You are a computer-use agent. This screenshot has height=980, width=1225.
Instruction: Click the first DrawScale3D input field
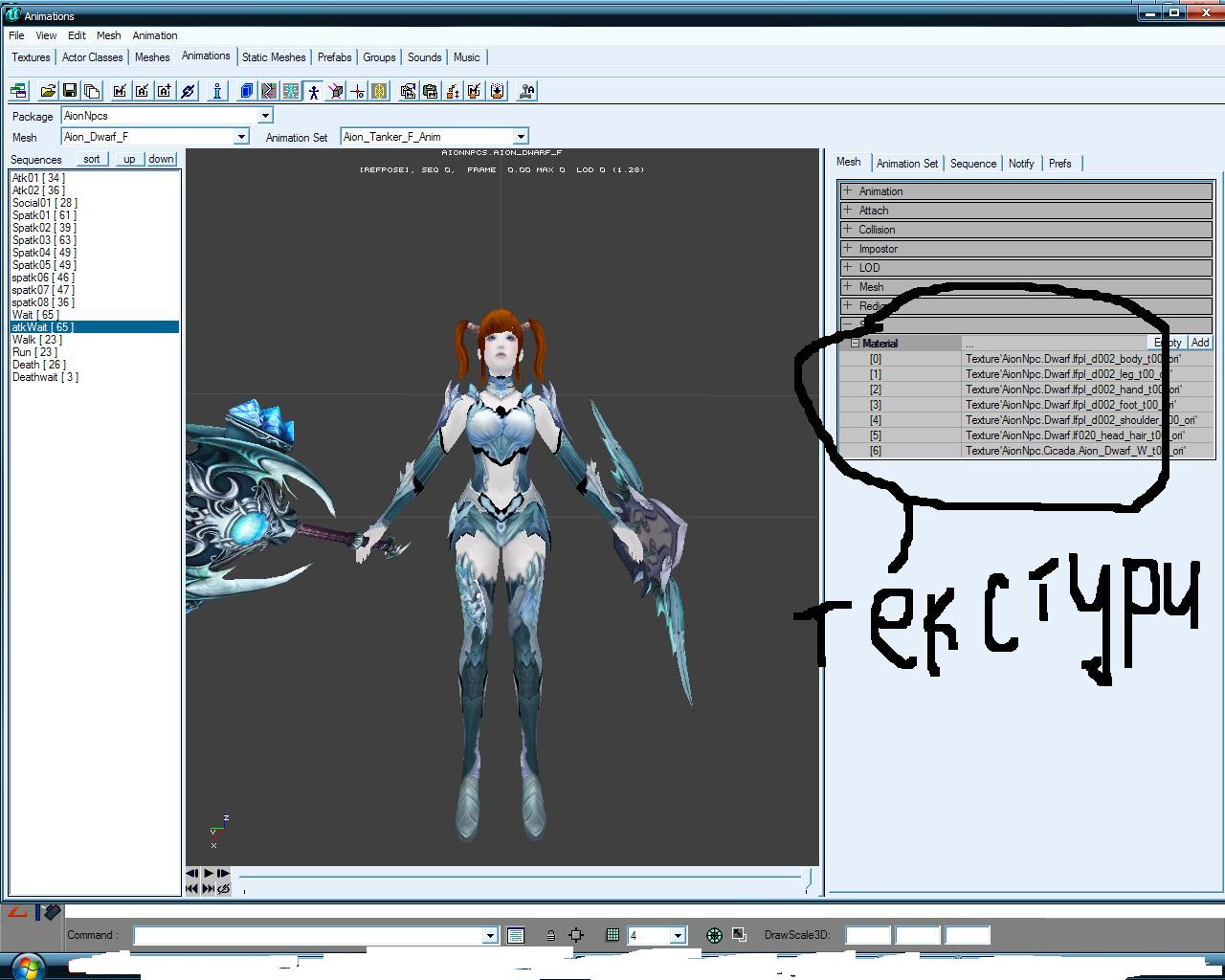tap(868, 935)
